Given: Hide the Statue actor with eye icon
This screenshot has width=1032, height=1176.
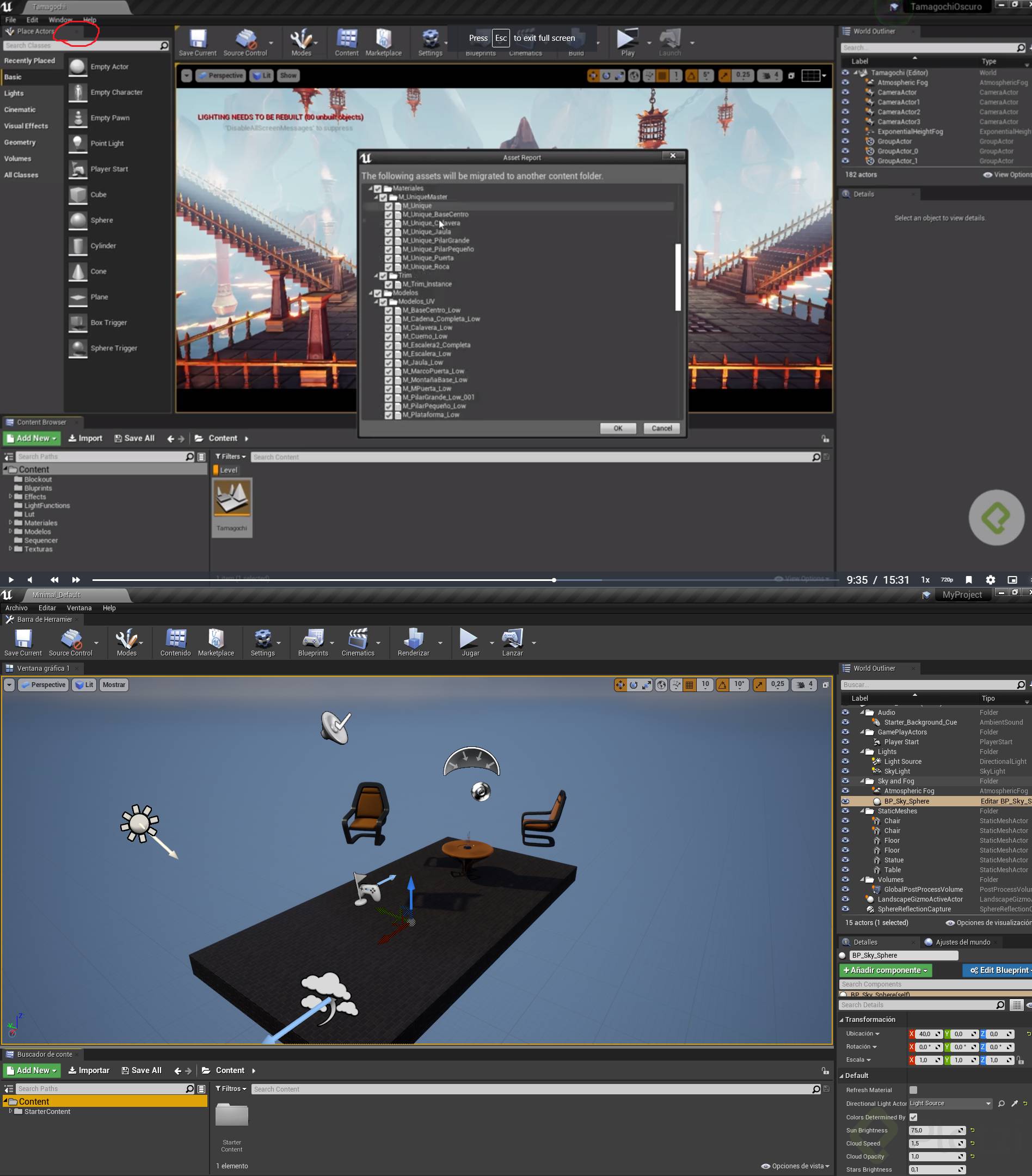Looking at the screenshot, I should (x=845, y=860).
